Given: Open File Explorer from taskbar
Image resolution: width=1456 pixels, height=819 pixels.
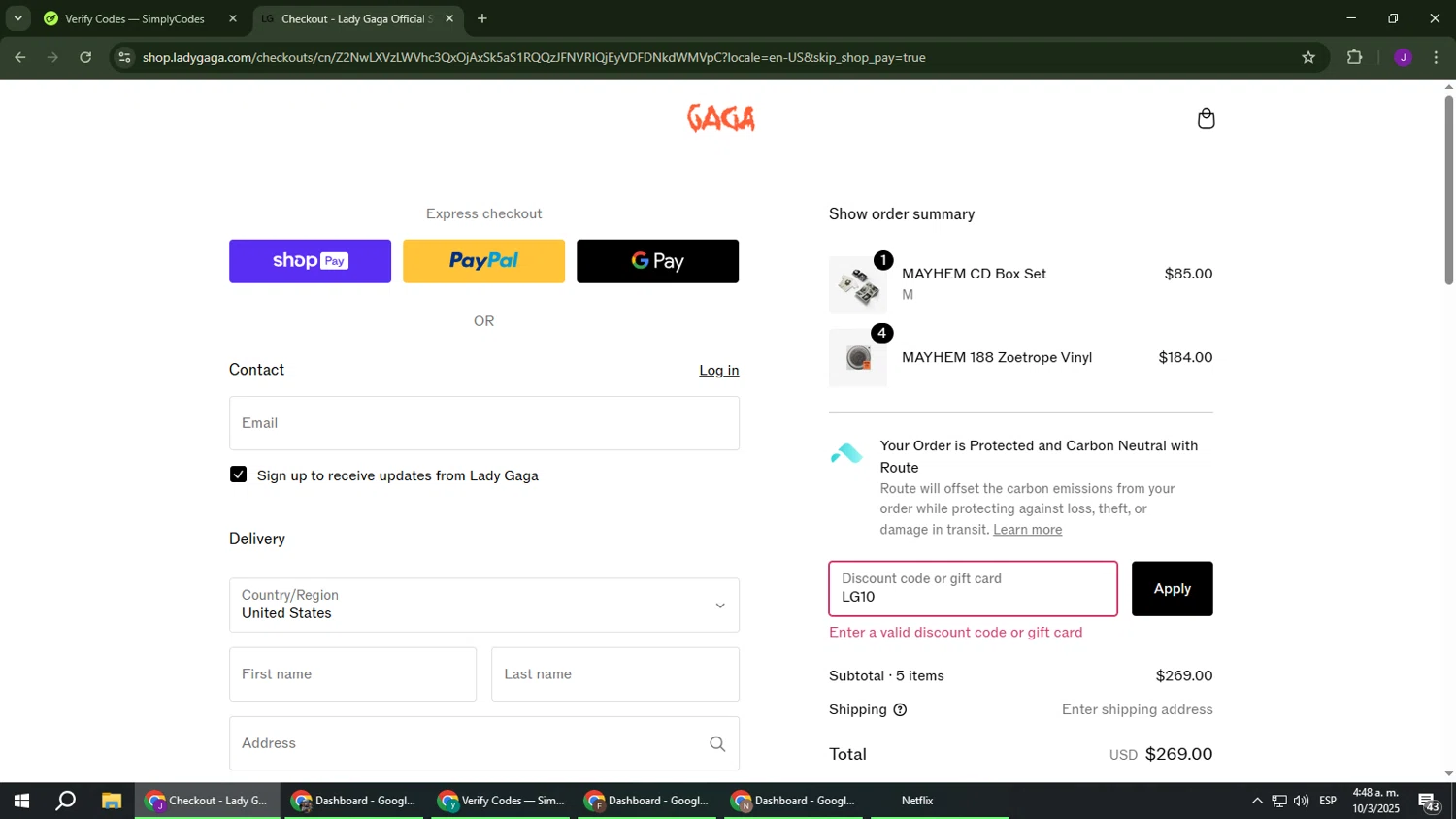Looking at the screenshot, I should 112,801.
